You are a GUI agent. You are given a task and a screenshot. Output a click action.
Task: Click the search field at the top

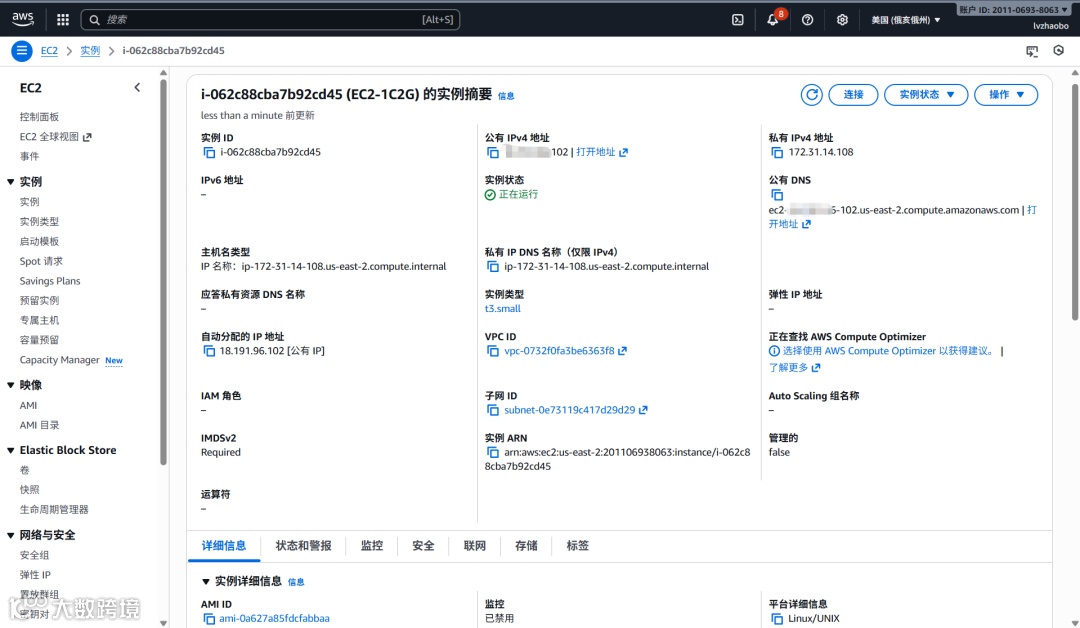270,20
